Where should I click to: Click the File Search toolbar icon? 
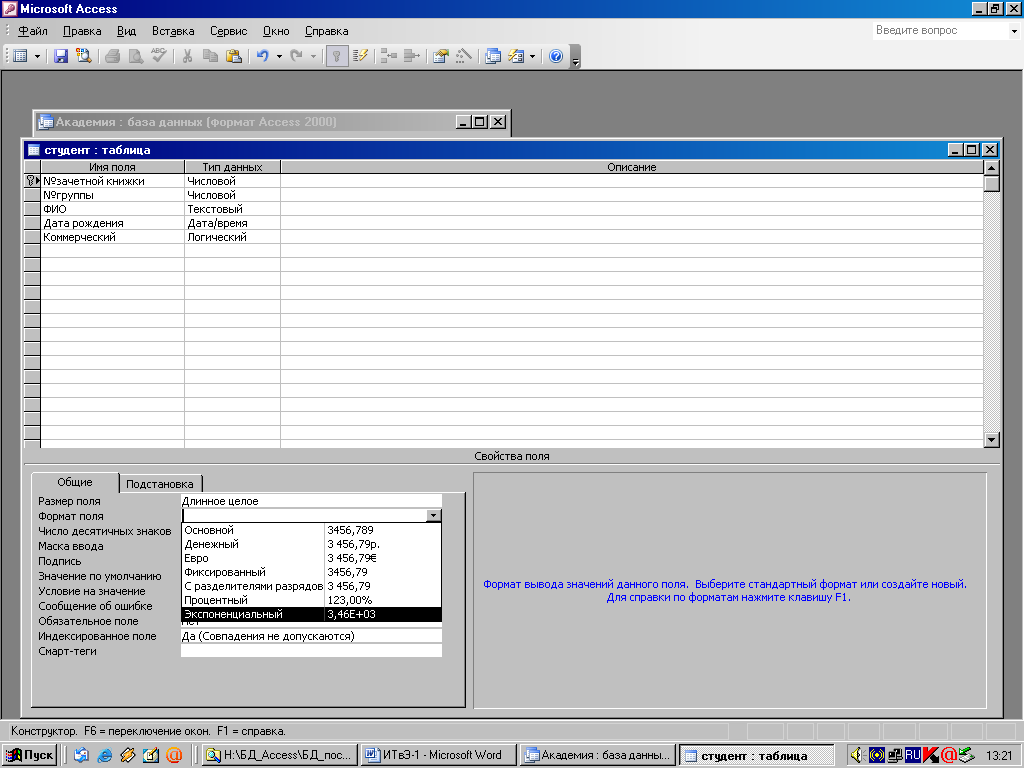[84, 56]
